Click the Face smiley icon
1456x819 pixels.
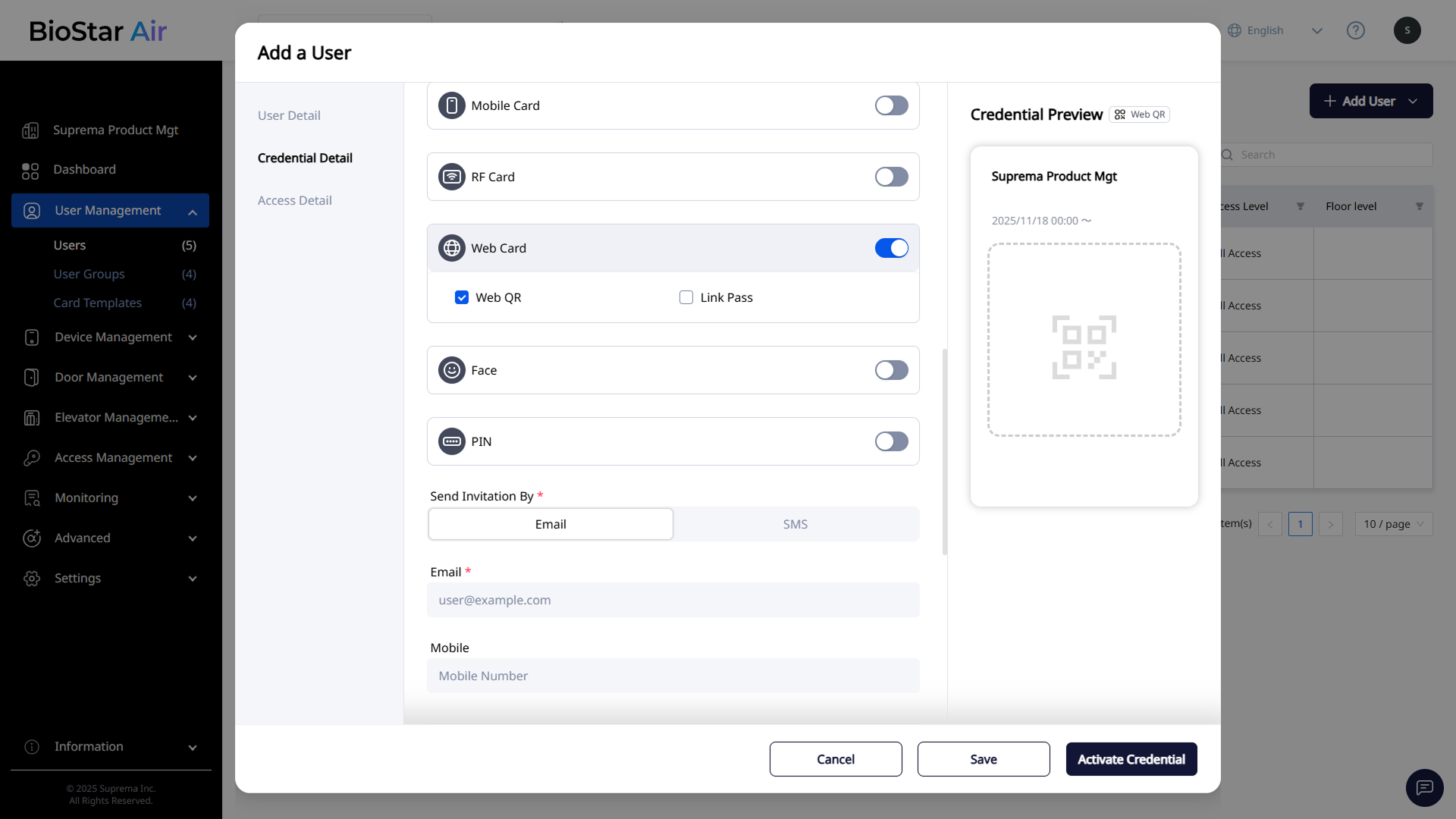(x=451, y=370)
